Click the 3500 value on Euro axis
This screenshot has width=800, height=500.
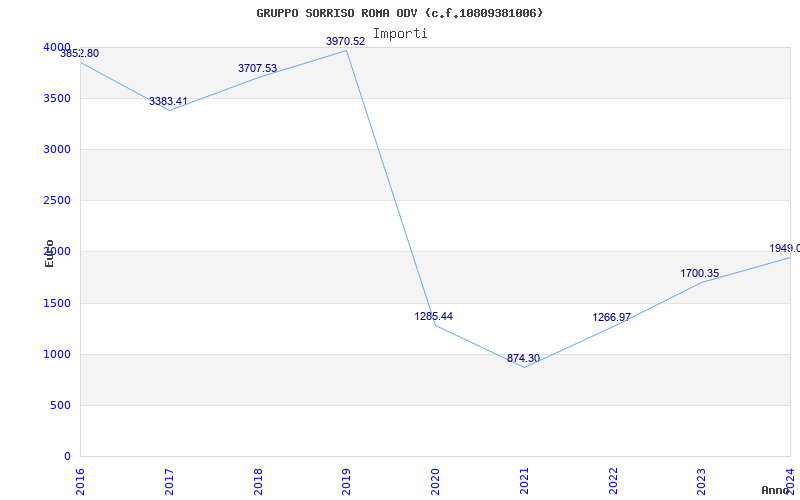coord(57,98)
